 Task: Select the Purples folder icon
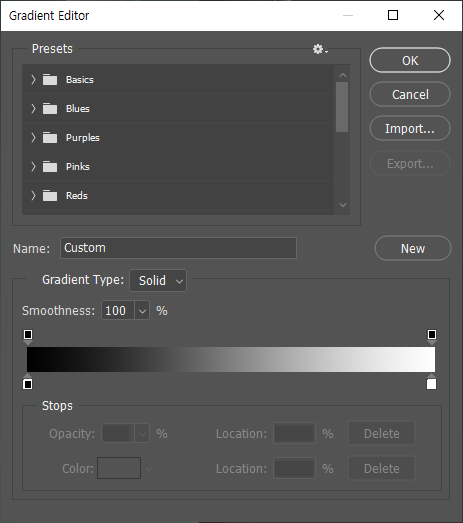[50, 138]
